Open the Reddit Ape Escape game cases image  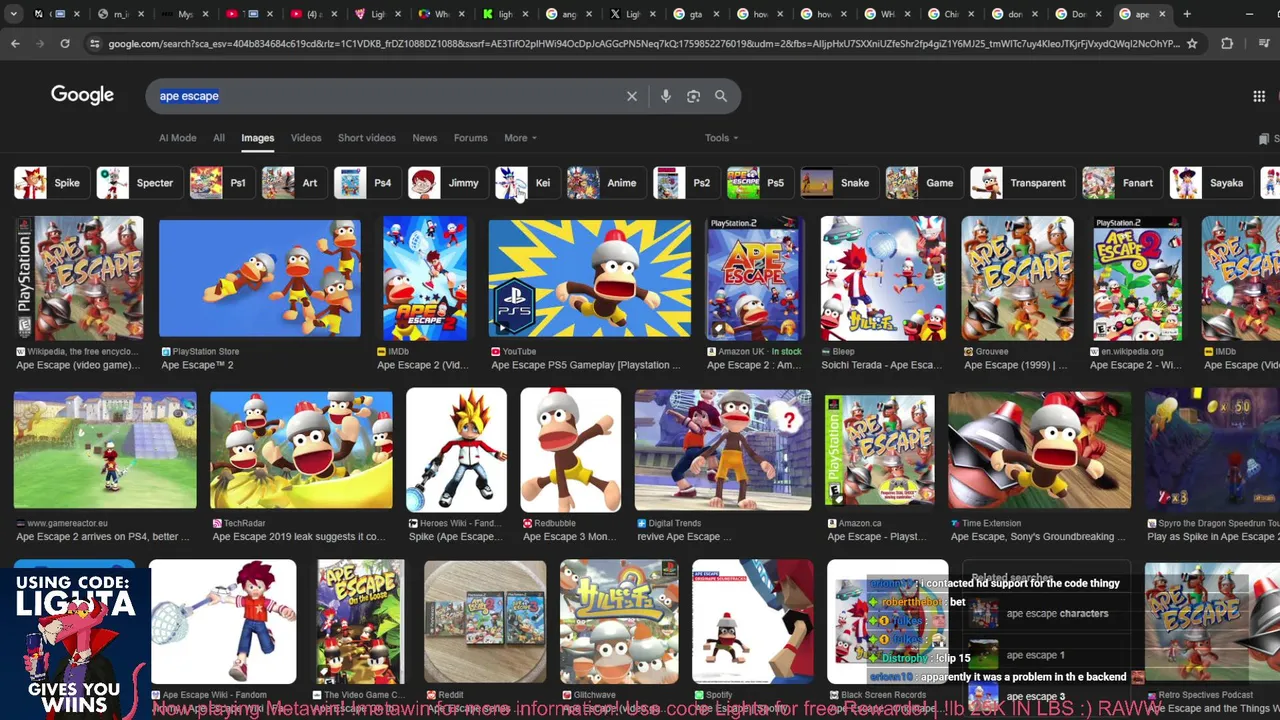click(x=485, y=622)
